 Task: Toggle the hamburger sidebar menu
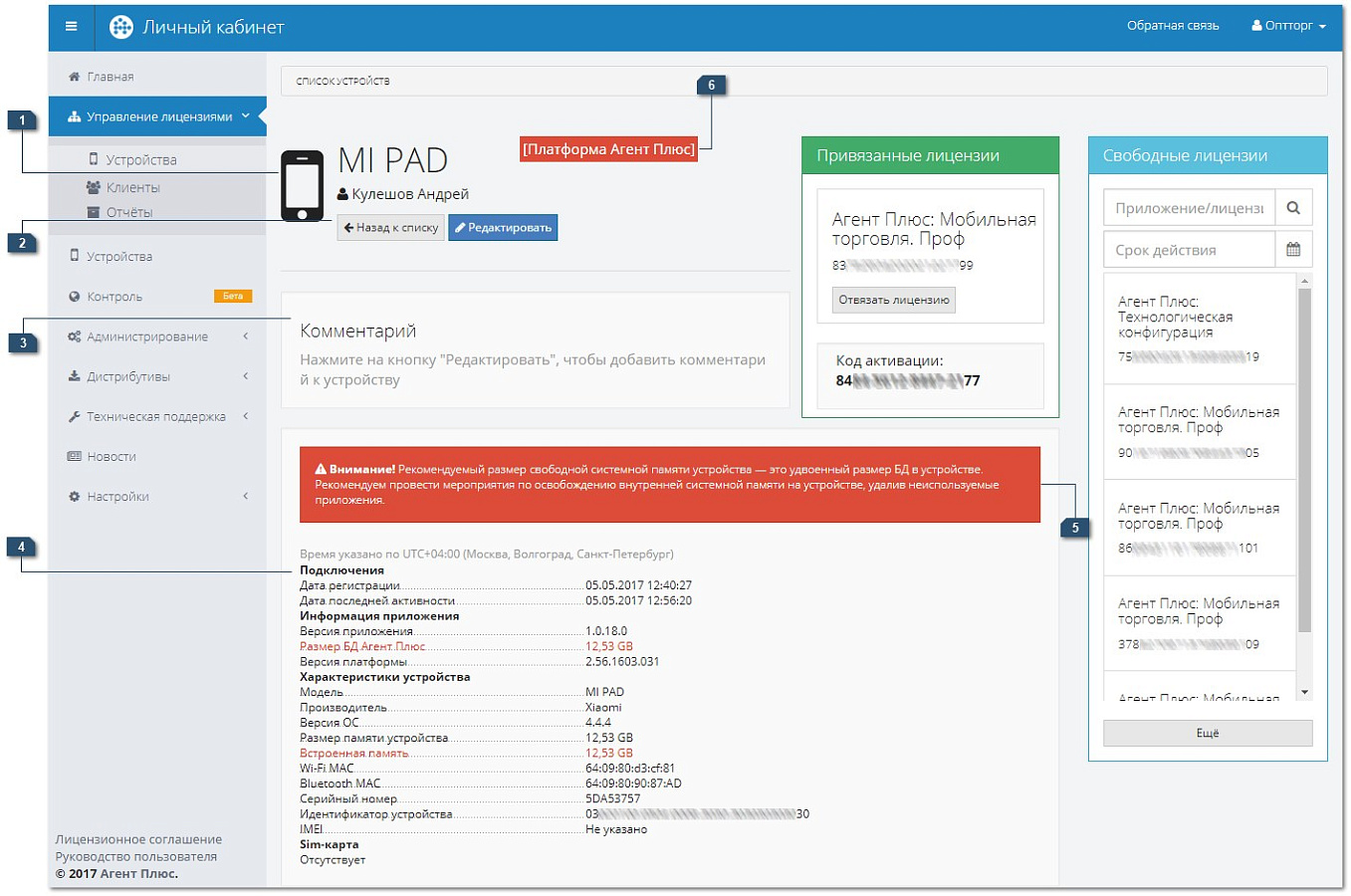[71, 26]
